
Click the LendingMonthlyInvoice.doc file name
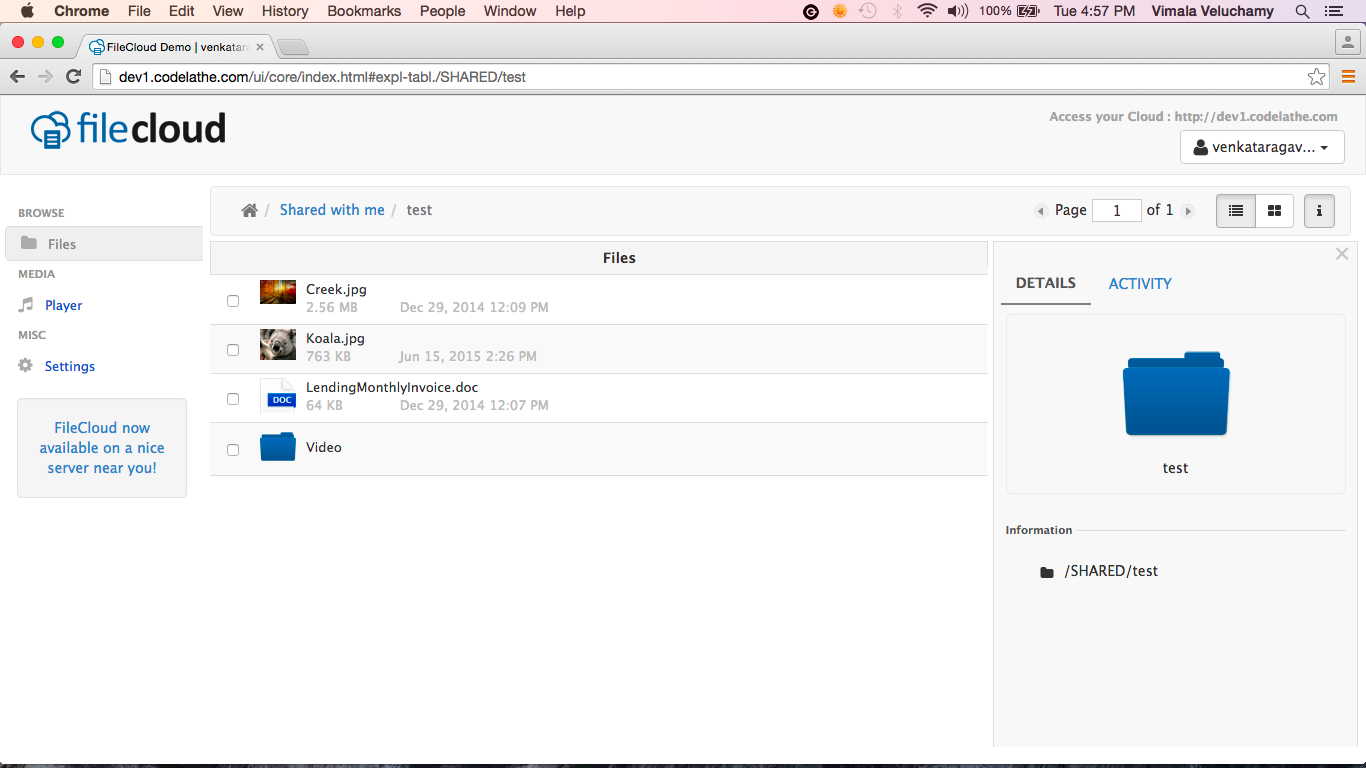click(392, 387)
